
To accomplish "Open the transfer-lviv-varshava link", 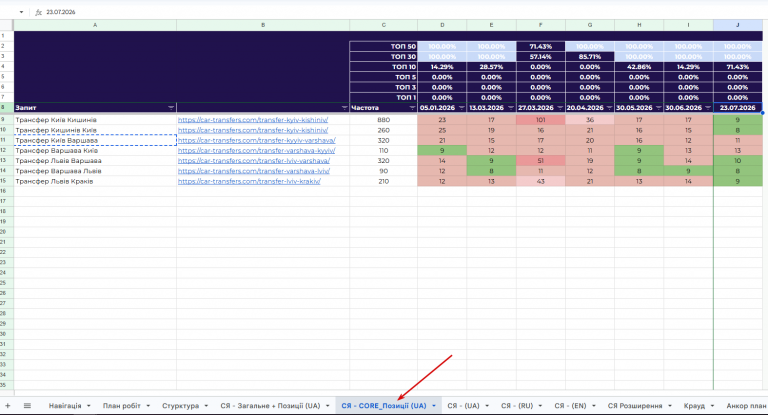I will (254, 161).
